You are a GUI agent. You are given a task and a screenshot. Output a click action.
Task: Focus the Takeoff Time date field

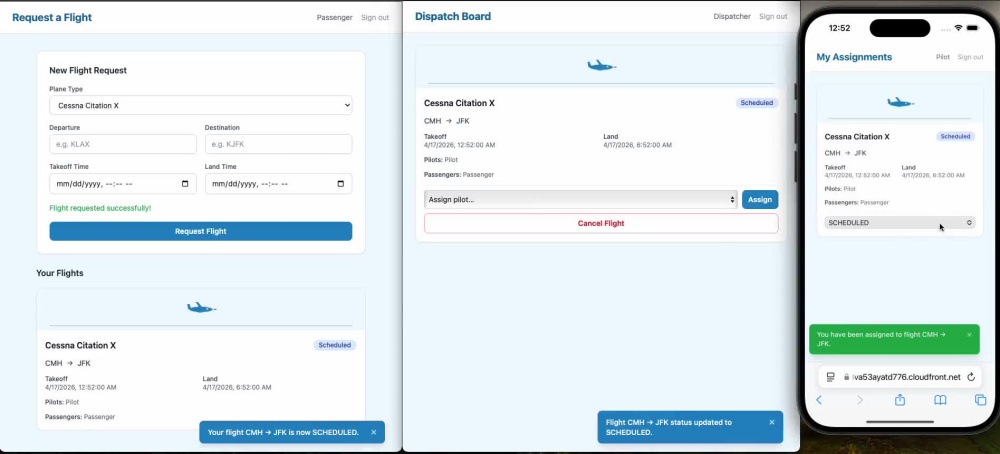click(x=122, y=184)
